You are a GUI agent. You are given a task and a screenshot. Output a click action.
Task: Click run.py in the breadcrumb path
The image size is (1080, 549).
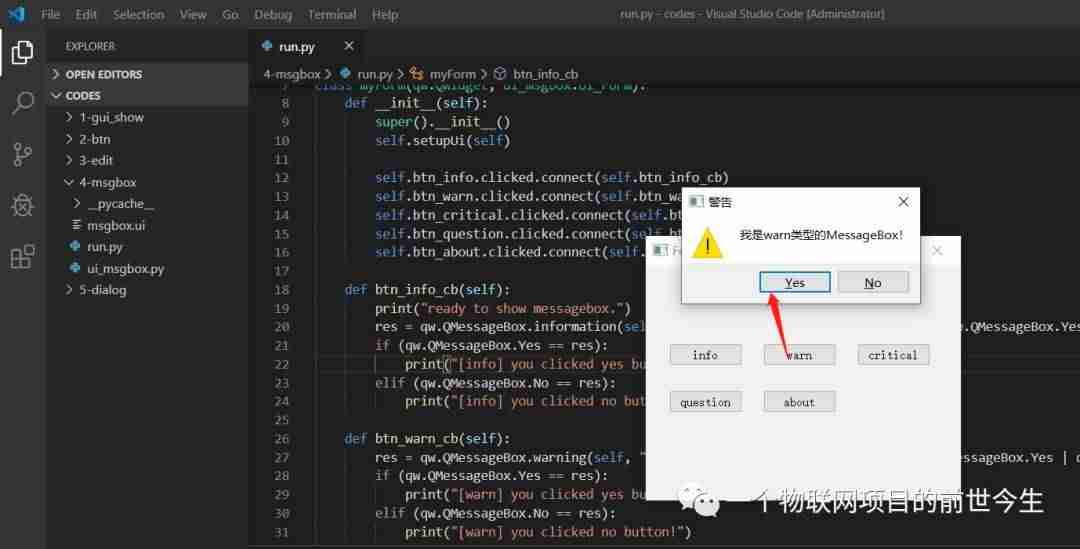[x=375, y=74]
